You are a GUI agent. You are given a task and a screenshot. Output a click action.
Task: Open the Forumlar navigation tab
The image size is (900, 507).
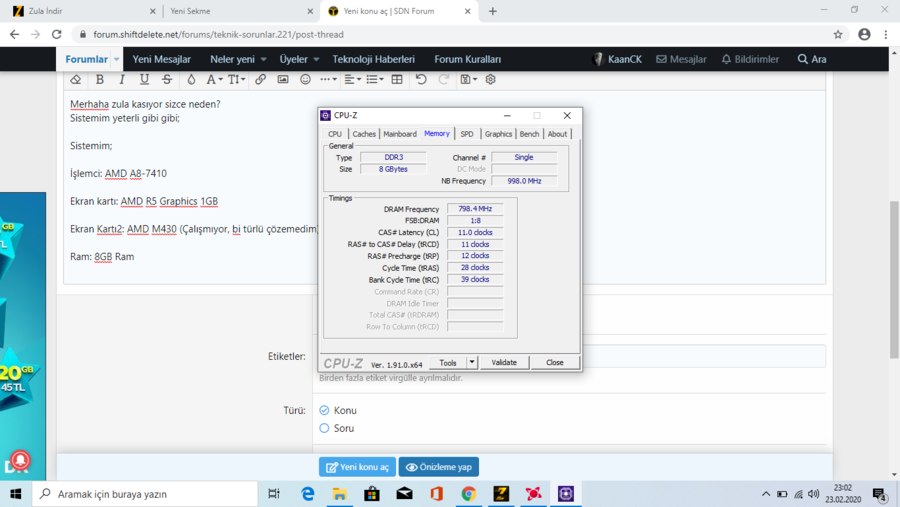86,59
